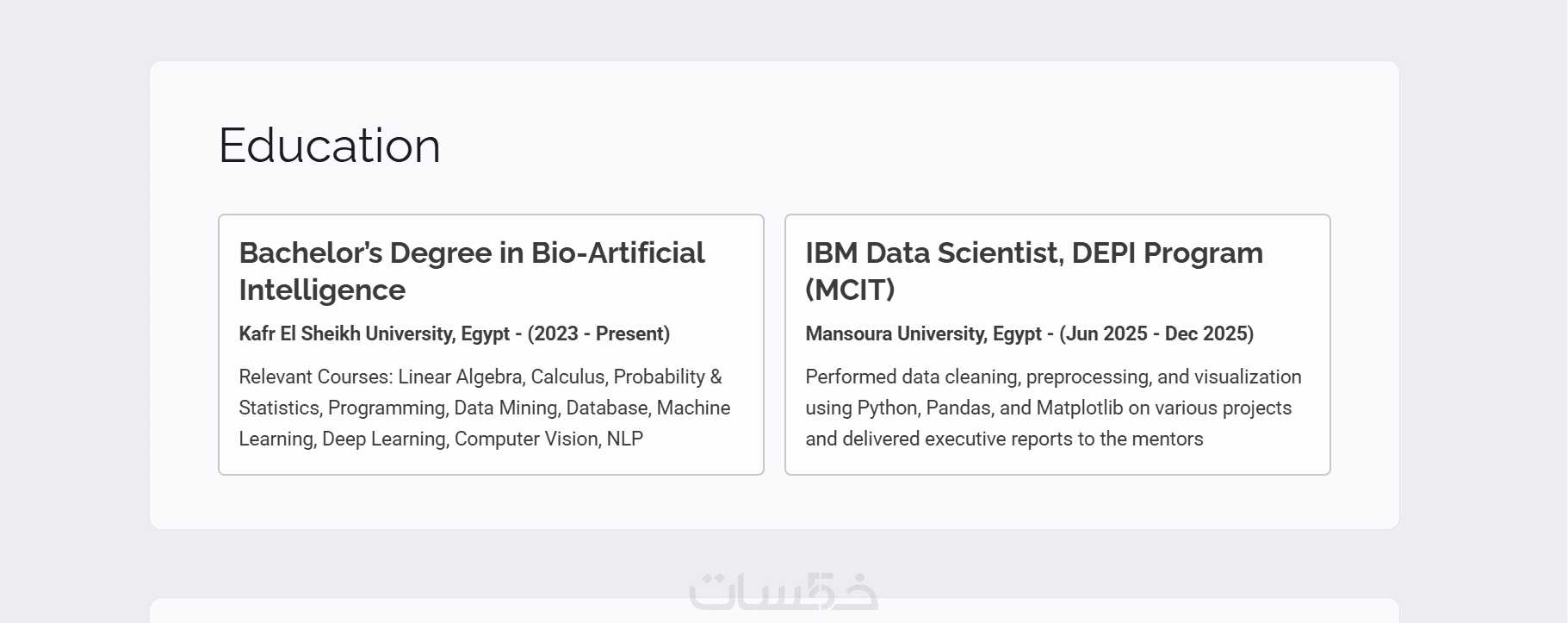This screenshot has height=623, width=1568.
Task: Click the words "Machine Learning" in the courses list
Action: (693, 408)
